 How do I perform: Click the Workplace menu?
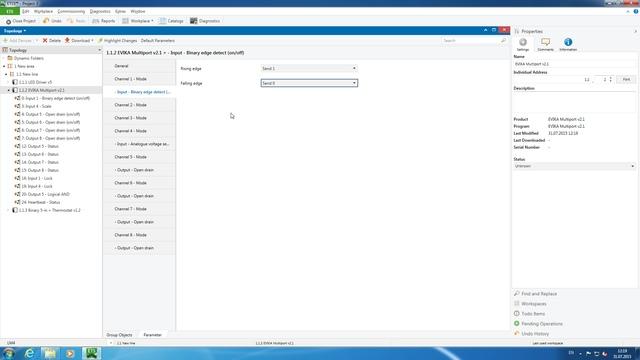43,11
